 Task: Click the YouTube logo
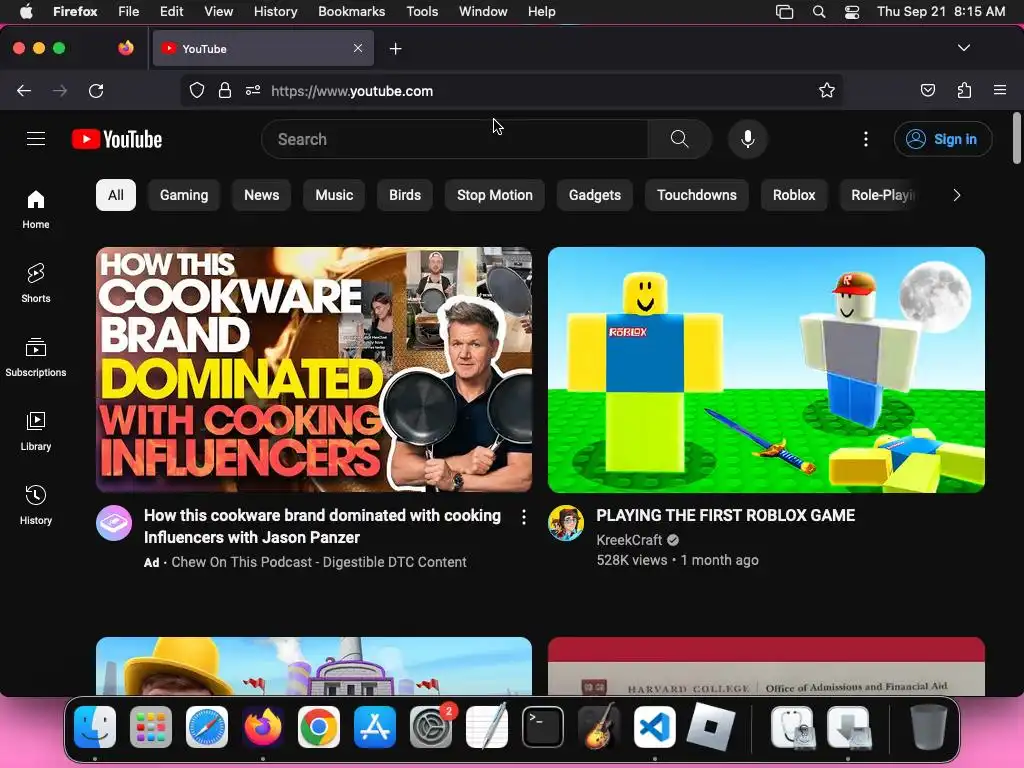117,139
